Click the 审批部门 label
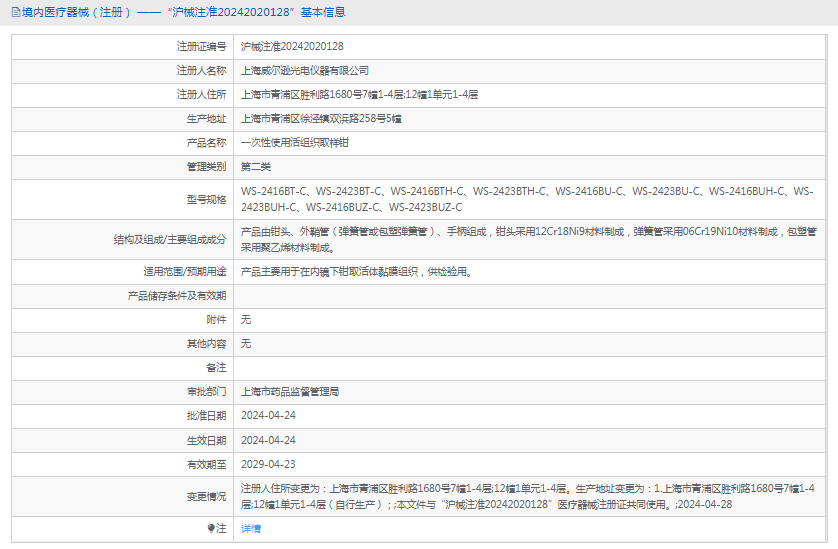Viewport: 838px width, 549px height. [206, 392]
